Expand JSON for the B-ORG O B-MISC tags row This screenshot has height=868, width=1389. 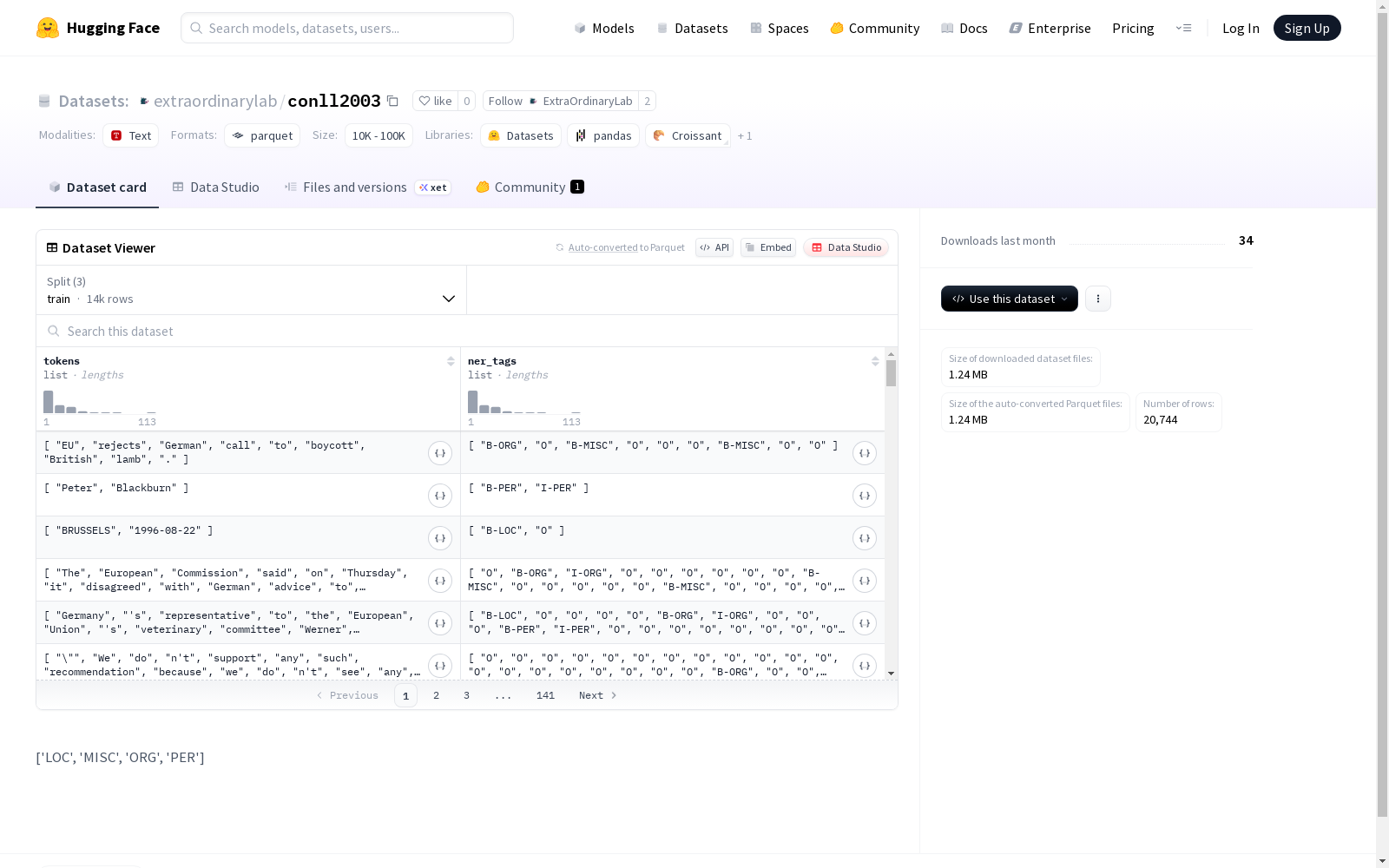pos(865,453)
